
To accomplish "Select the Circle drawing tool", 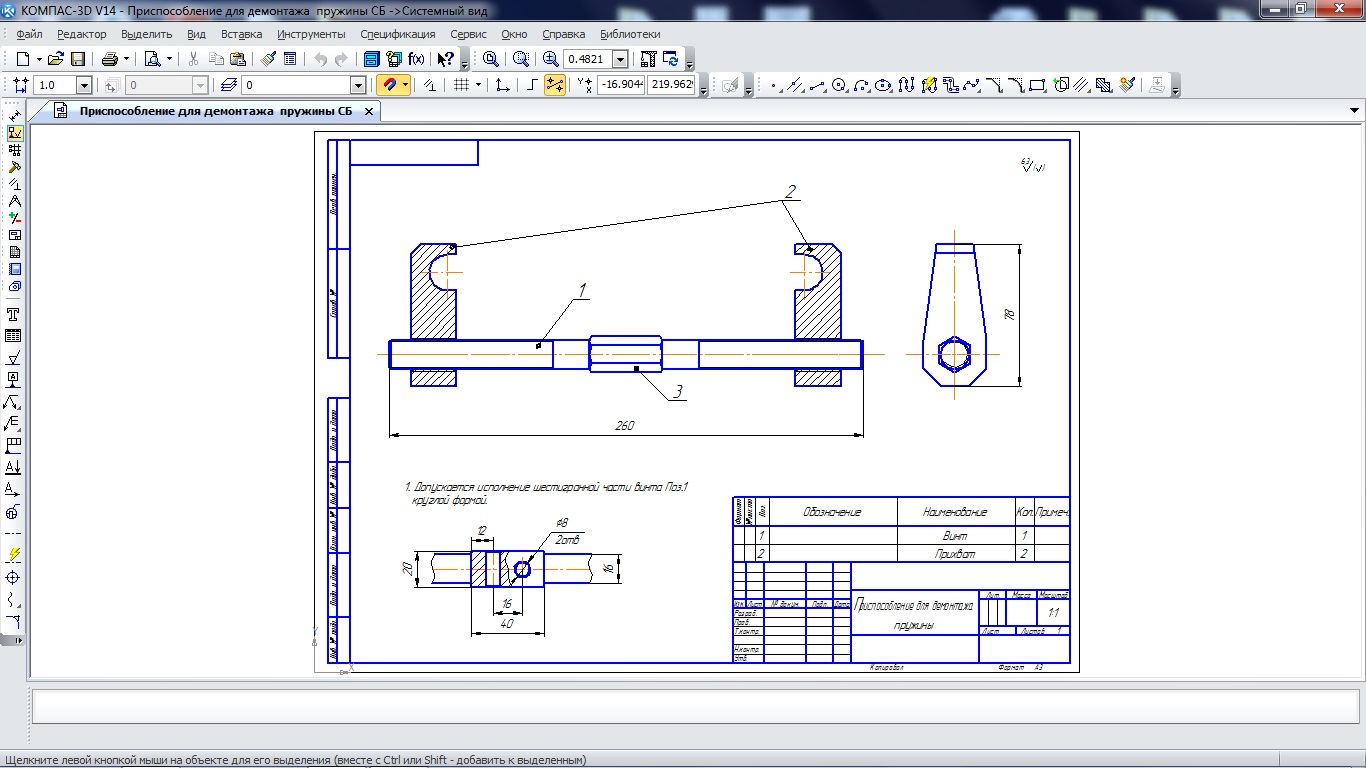I will (838, 86).
